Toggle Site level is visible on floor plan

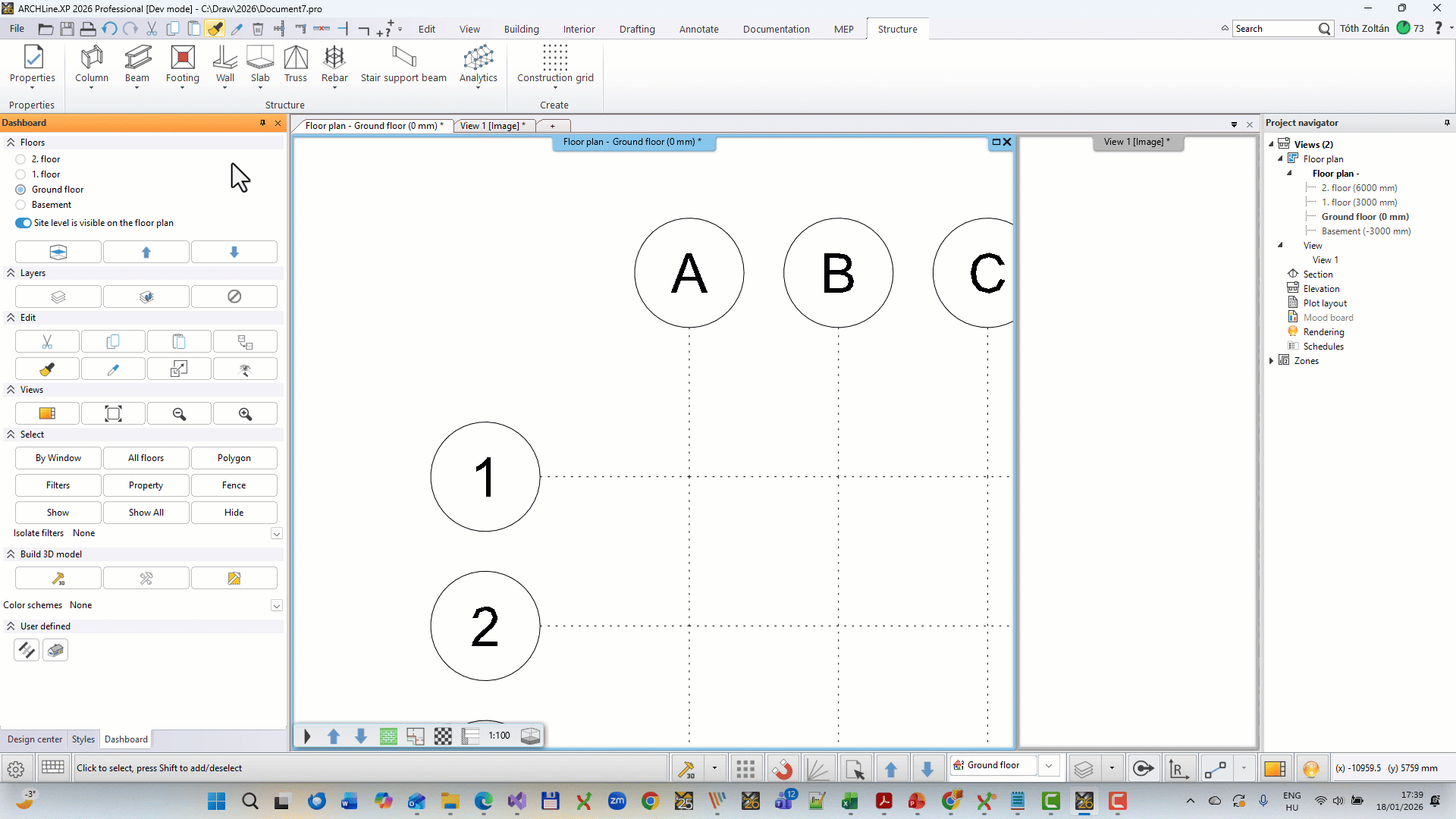(22, 223)
